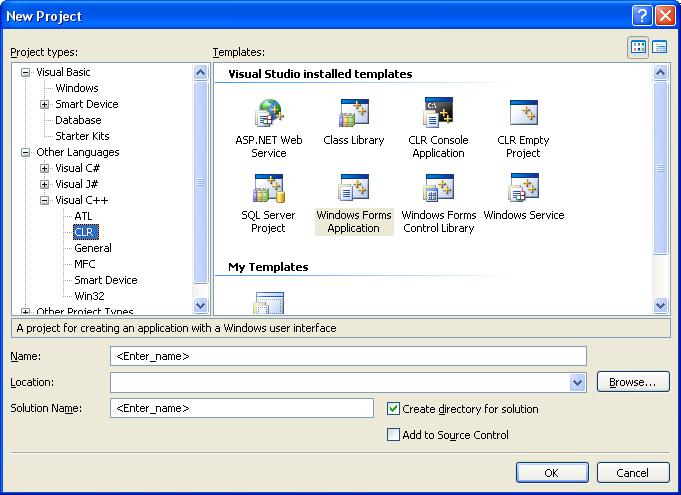Click Templates scrollbar down arrow

point(660,305)
